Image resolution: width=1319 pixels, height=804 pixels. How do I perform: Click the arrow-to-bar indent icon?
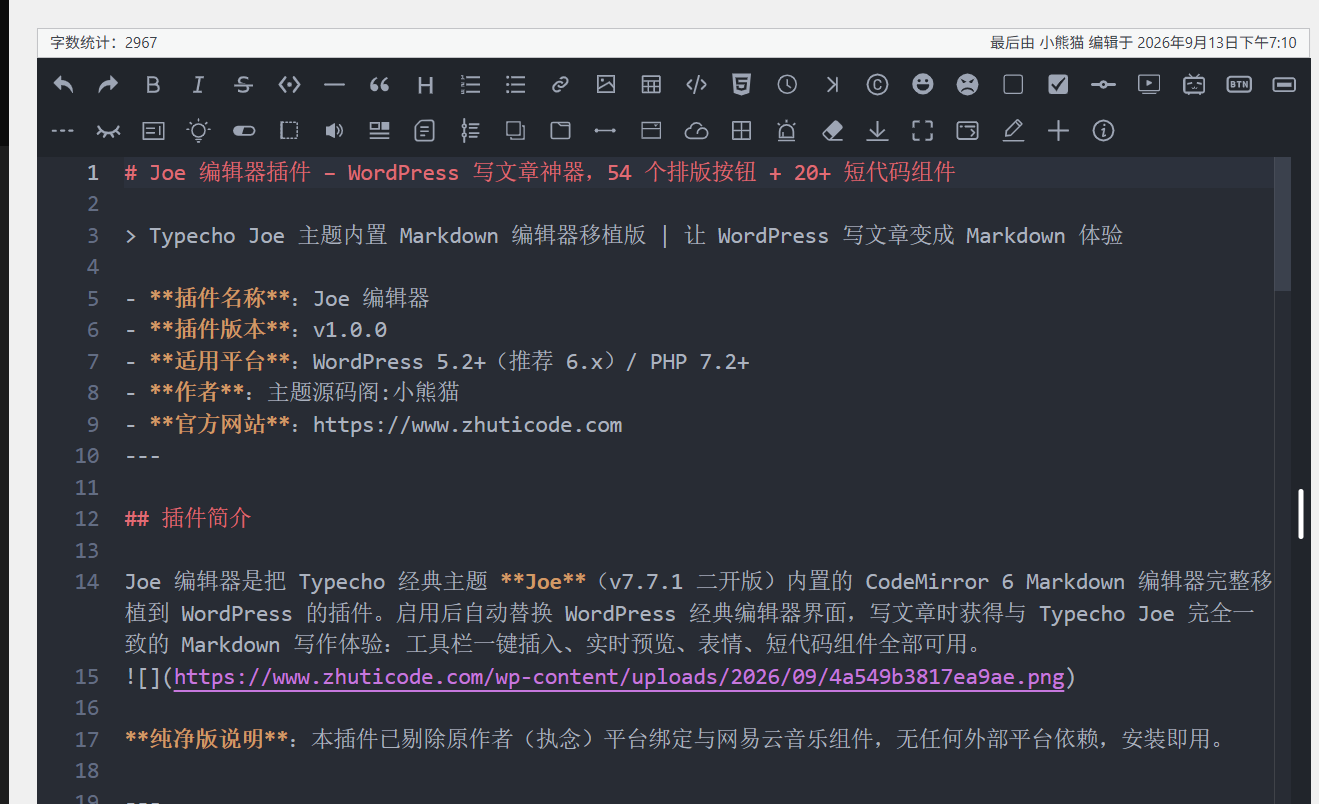[832, 85]
